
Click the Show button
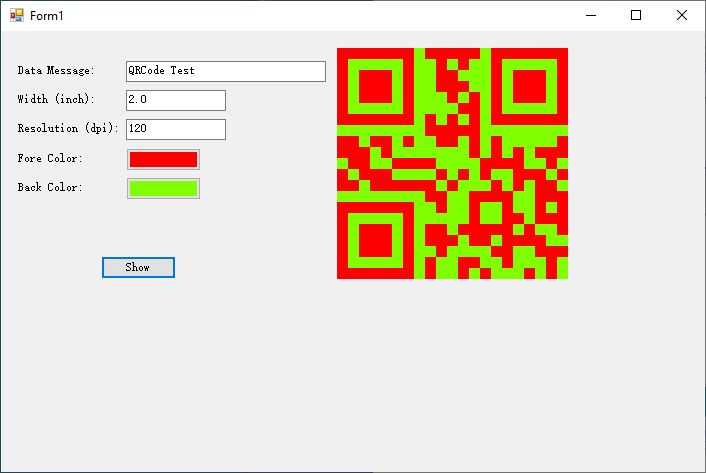138,267
